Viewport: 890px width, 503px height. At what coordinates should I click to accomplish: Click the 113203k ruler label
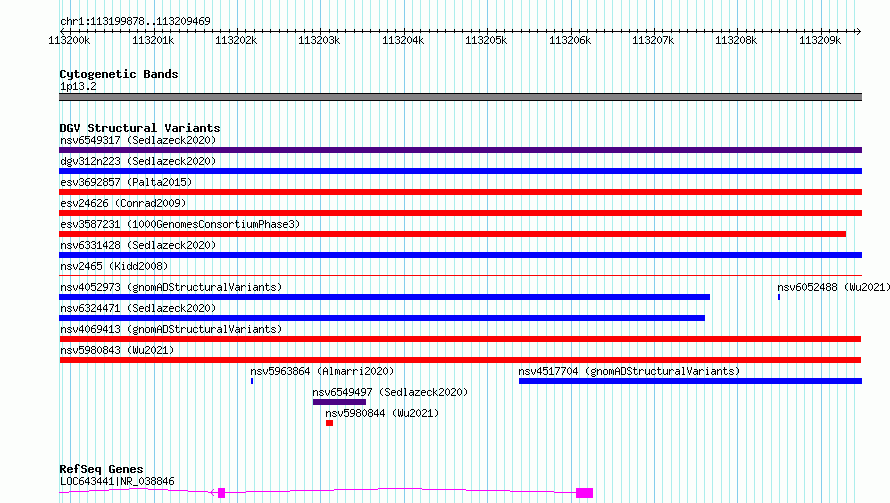coord(319,40)
